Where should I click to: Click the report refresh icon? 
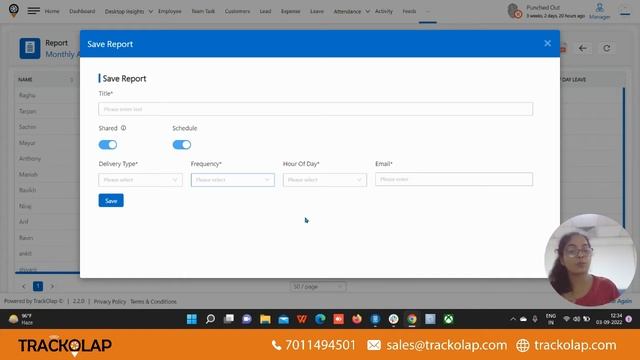pyautogui.click(x=607, y=48)
